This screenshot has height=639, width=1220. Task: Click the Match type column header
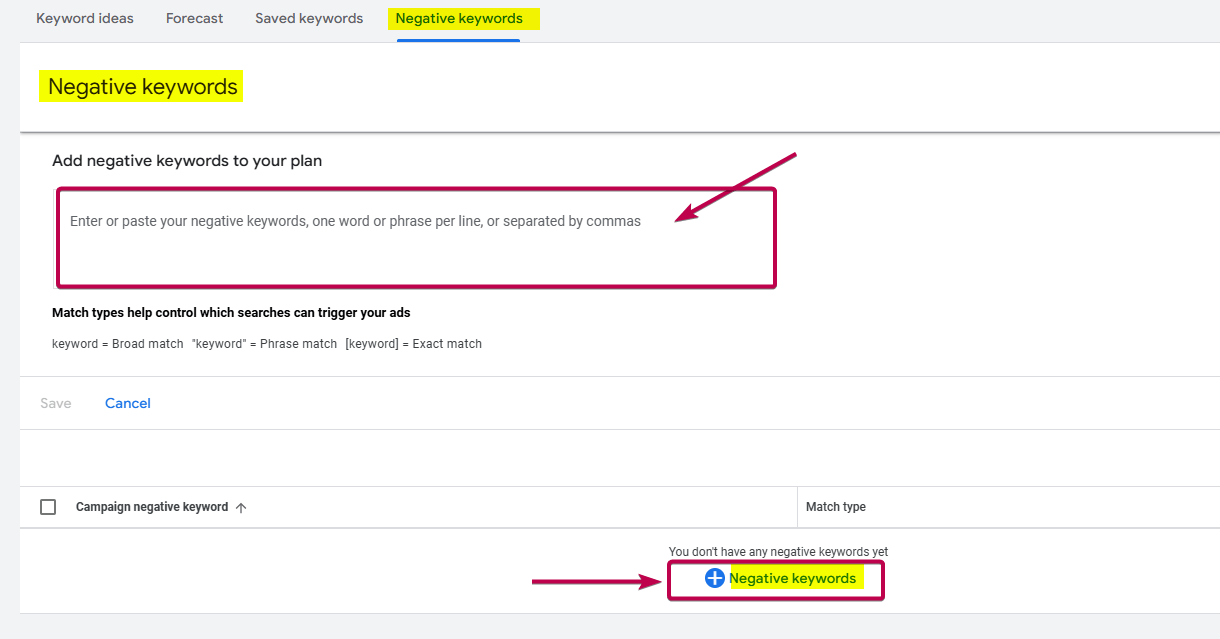(836, 507)
